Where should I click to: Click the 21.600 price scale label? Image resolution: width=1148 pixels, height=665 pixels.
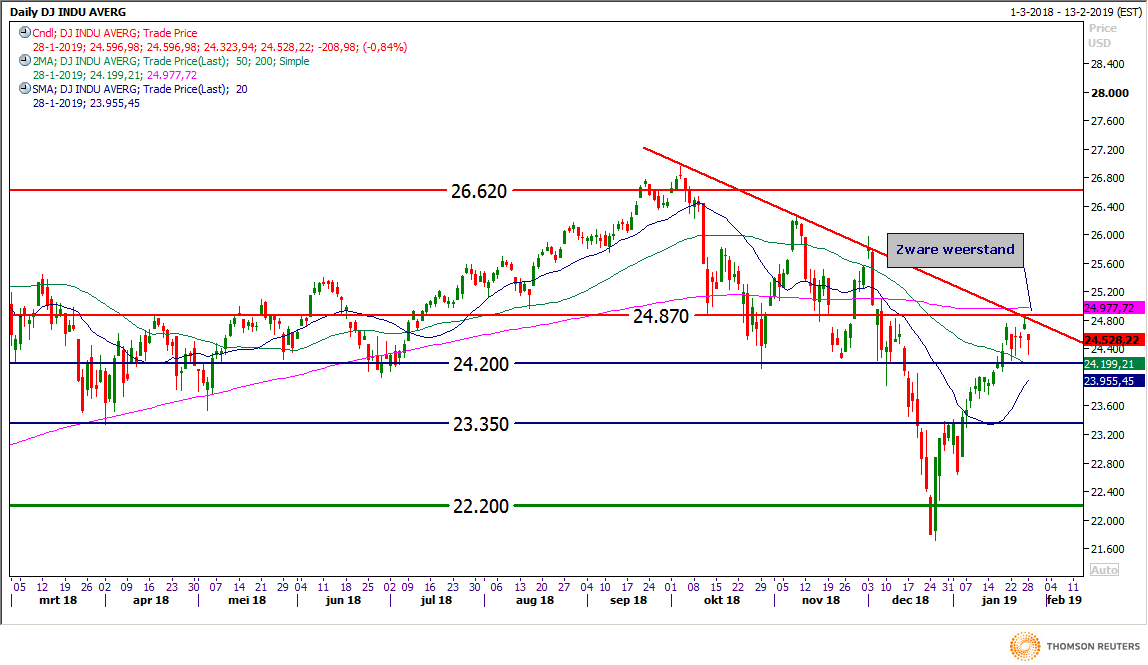(x=1108, y=549)
